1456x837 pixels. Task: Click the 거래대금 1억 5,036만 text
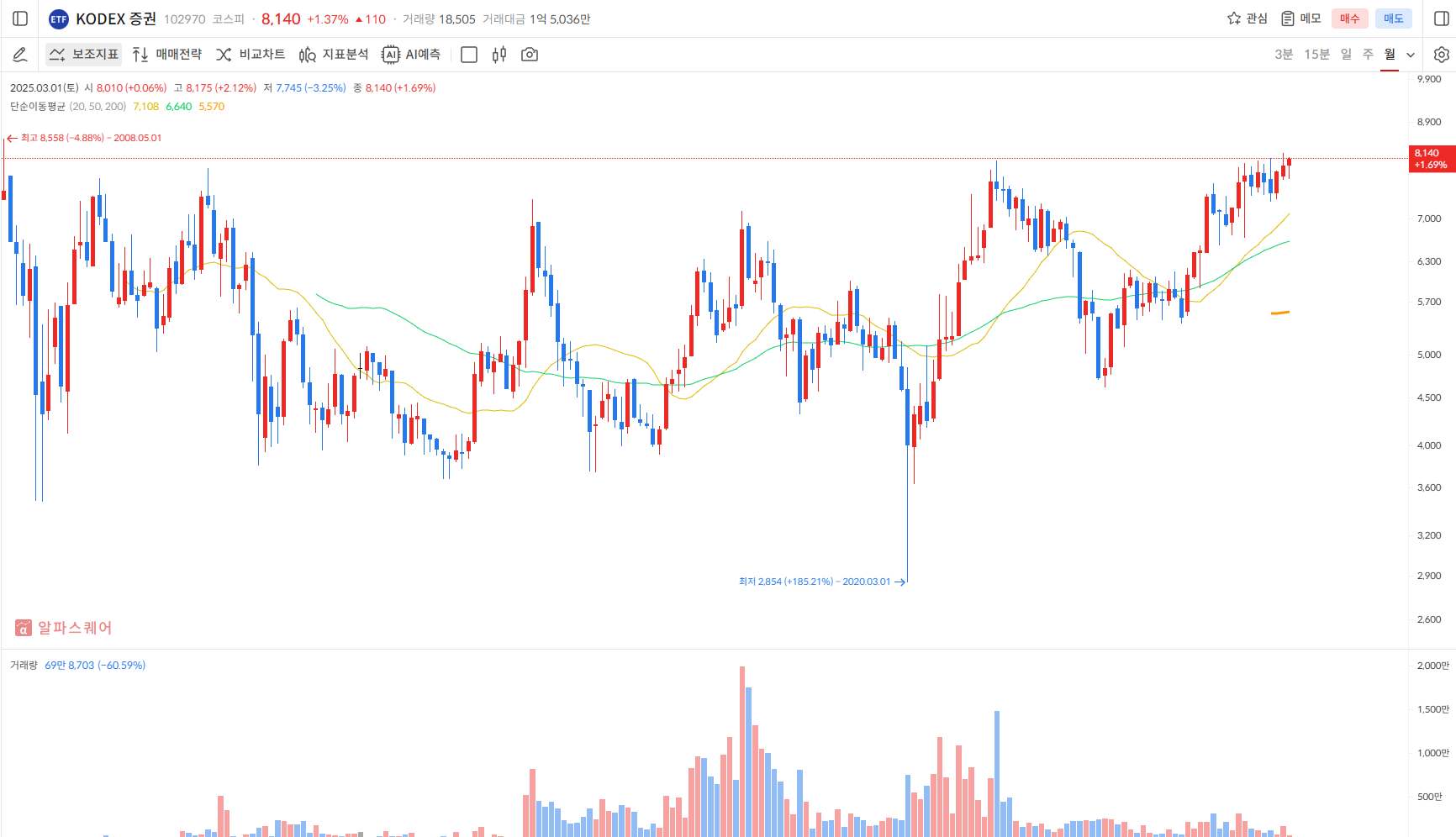coord(536,19)
